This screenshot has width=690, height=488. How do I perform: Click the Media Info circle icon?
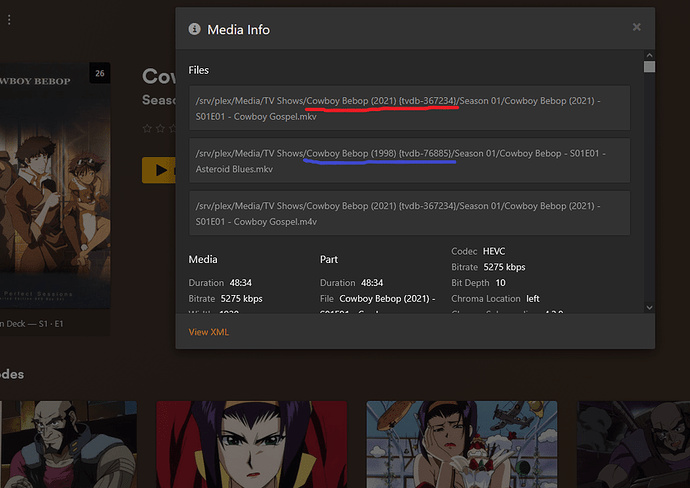tap(195, 29)
